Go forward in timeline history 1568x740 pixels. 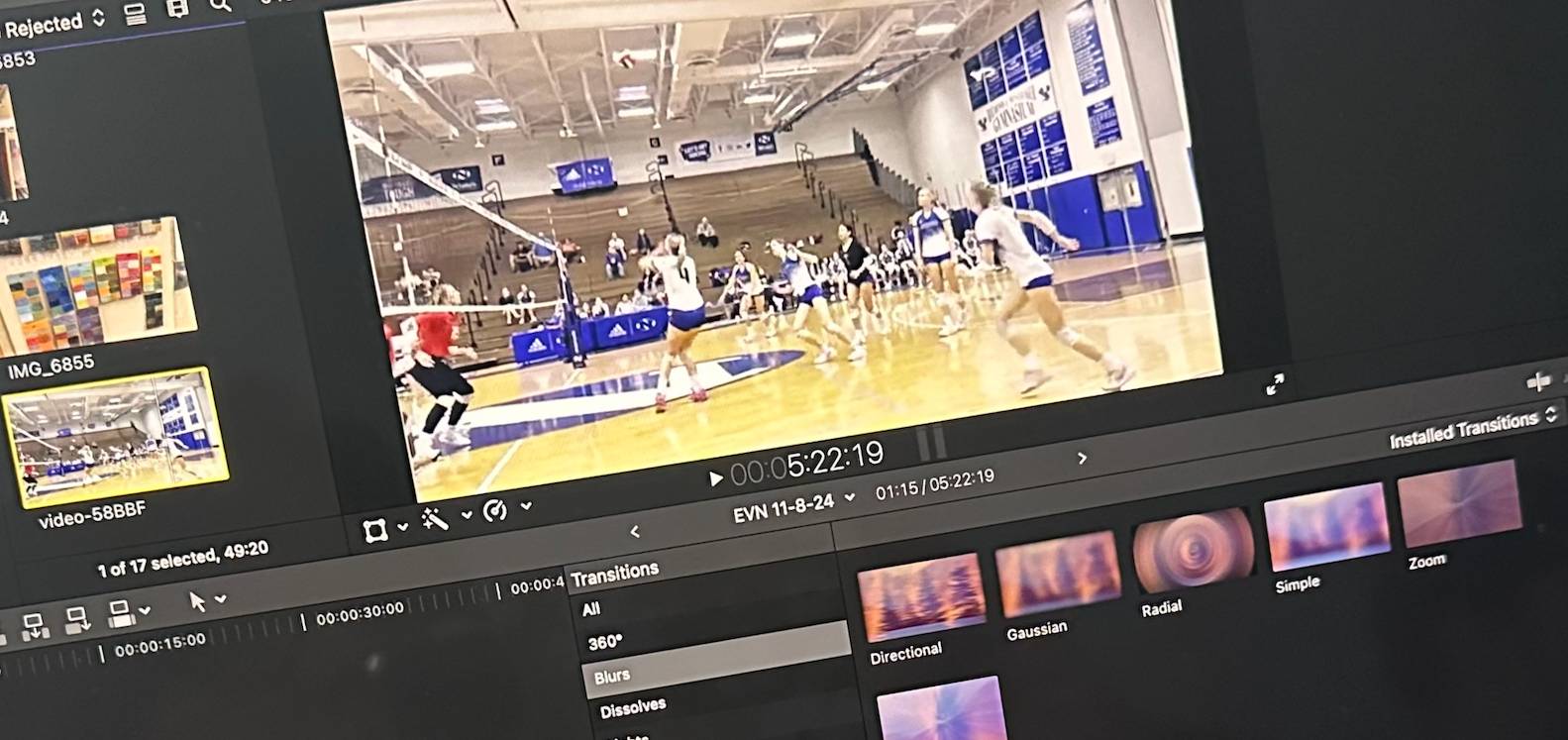[1083, 458]
